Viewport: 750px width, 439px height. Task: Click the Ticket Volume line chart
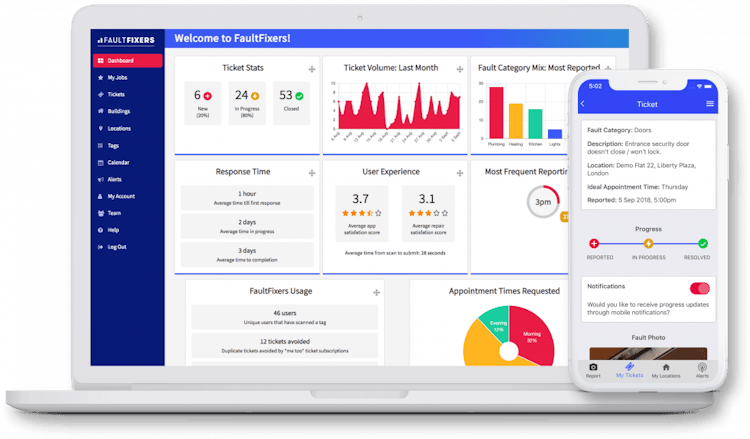click(399, 106)
